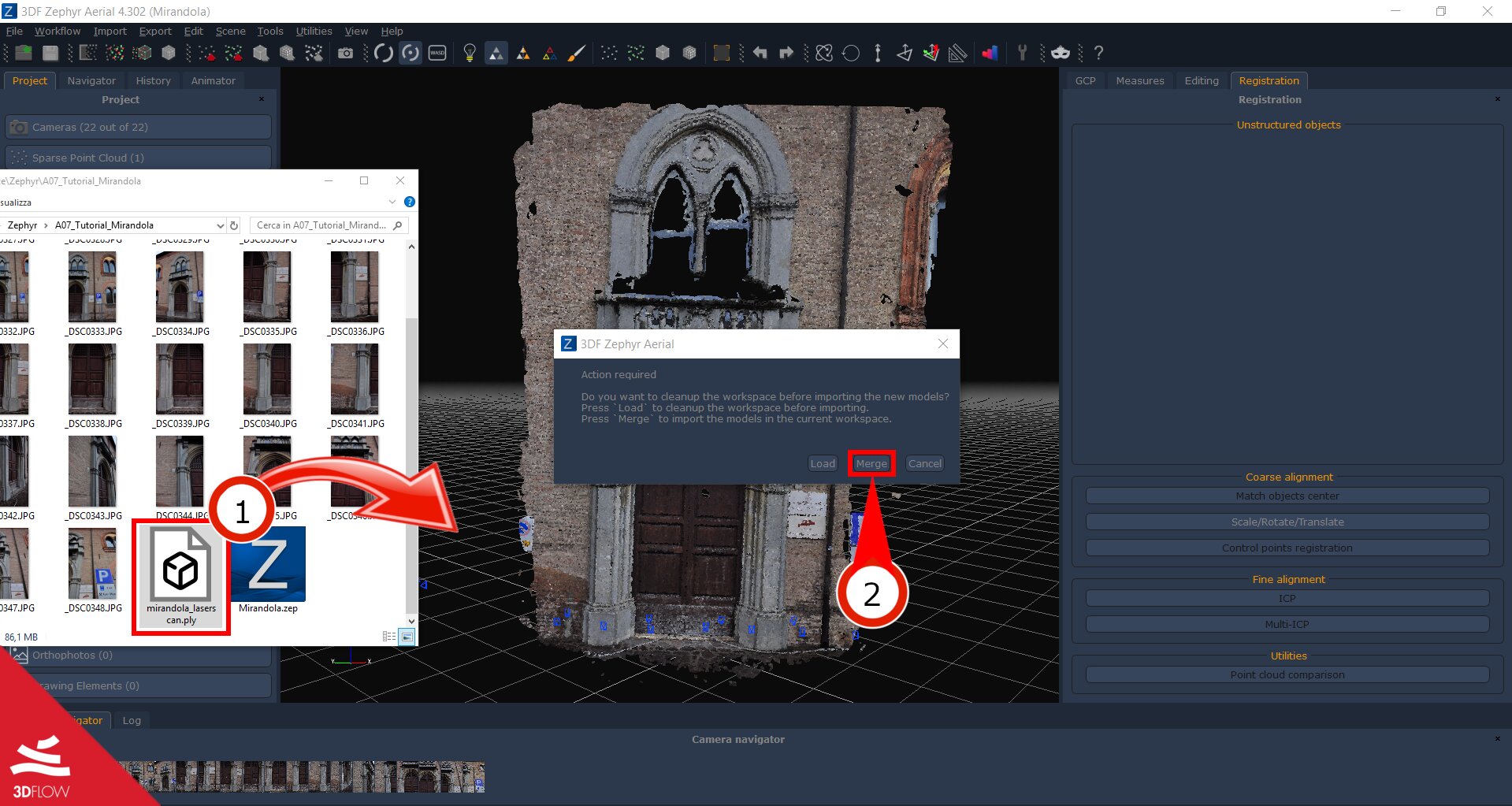Click Explorer search field Cerca in A07_Tutorial
1512x806 pixels.
point(329,225)
